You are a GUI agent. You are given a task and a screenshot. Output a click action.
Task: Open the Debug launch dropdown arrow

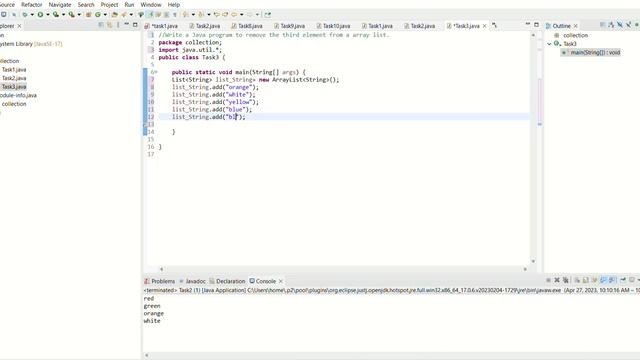[x=32, y=15]
